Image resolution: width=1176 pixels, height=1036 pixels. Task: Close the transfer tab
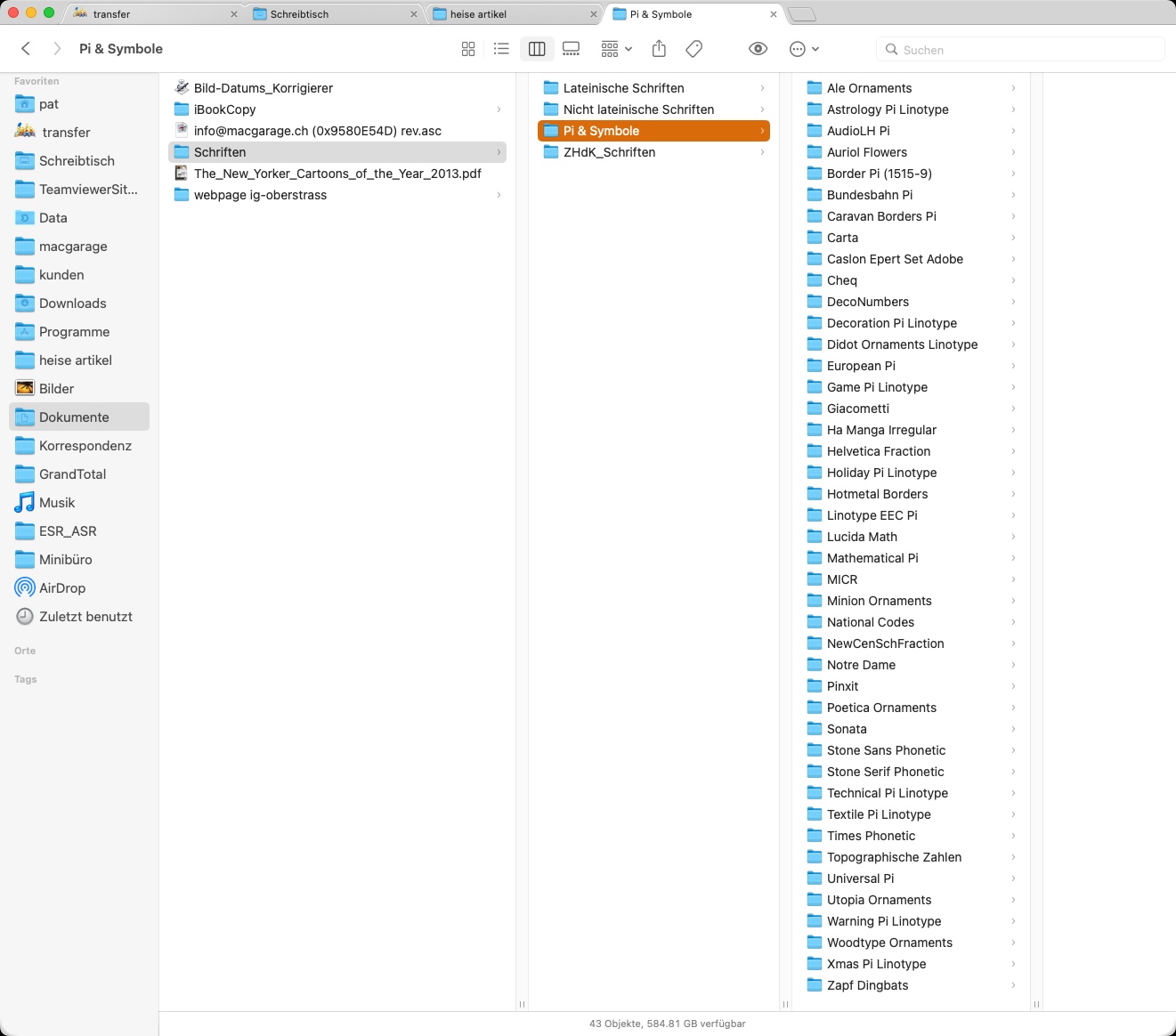click(x=234, y=14)
